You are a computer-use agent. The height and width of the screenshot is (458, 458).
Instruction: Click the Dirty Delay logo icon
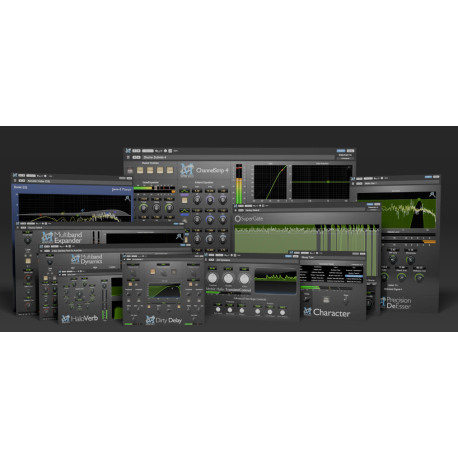tap(150, 320)
